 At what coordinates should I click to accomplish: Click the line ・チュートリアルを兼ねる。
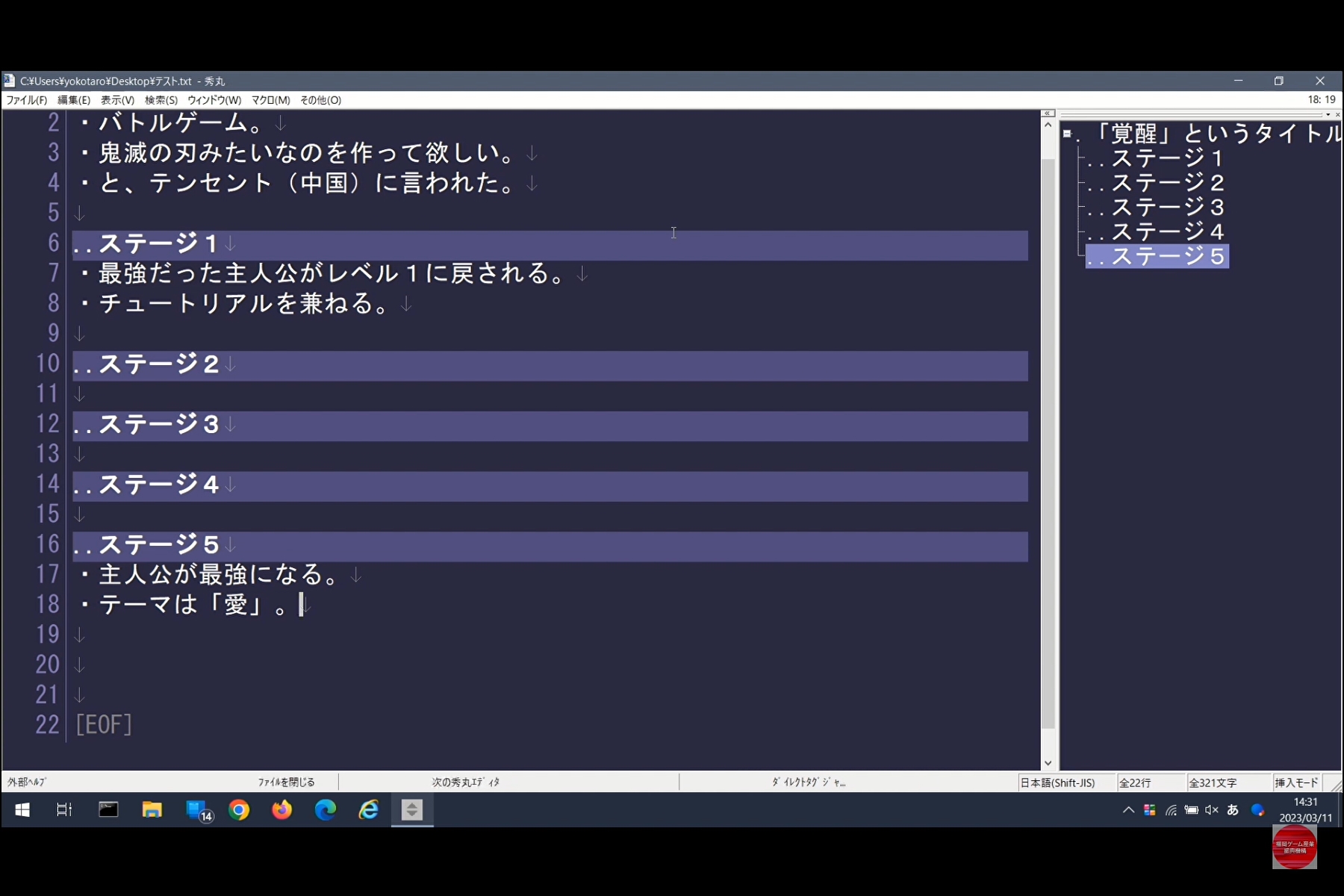(236, 304)
